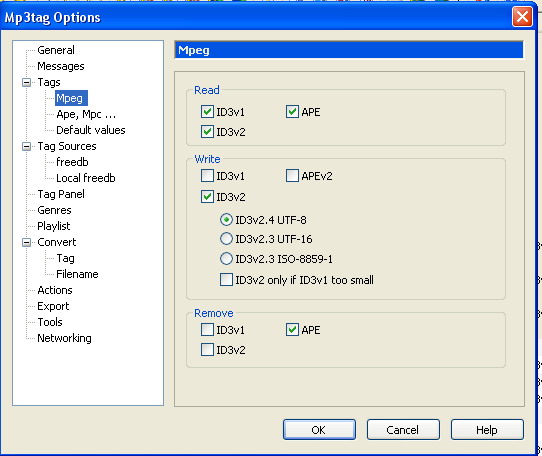Viewport: 542px width, 456px height.
Task: Collapse the Tags tree node
Action: [x=26, y=83]
